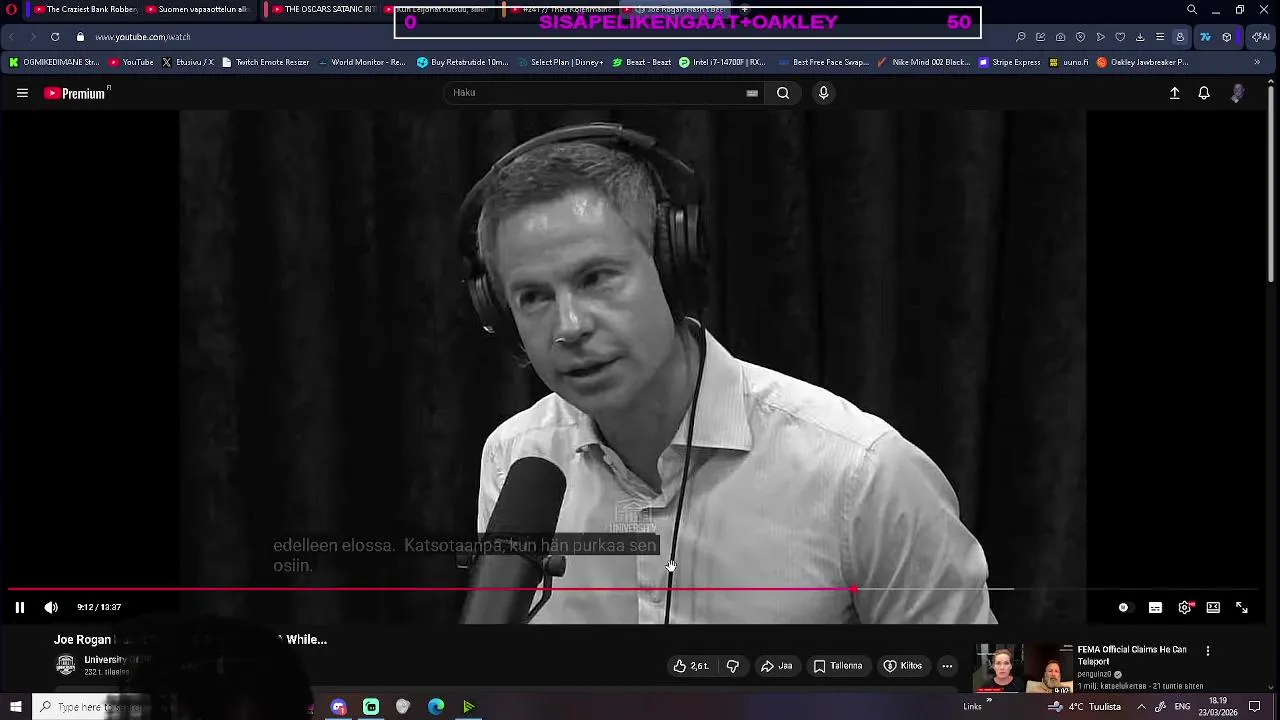The height and width of the screenshot is (720, 1280).
Task: Open the Twitch Emote Resizer bookmark
Action: pos(266,62)
